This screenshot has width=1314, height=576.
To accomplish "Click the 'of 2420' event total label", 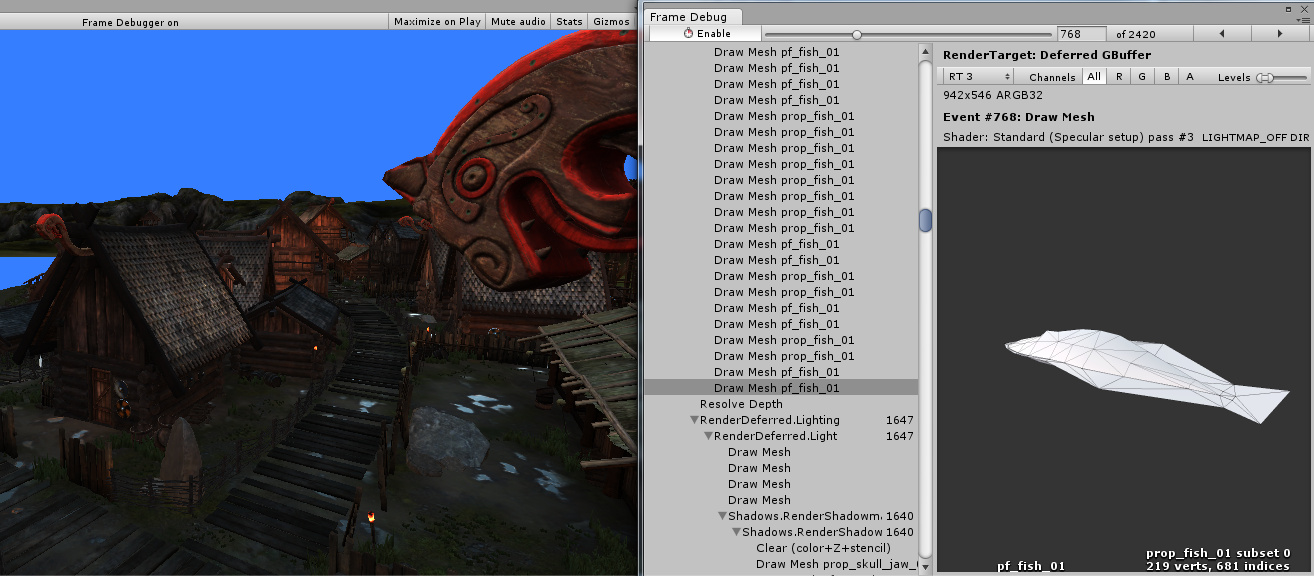I will click(1136, 34).
